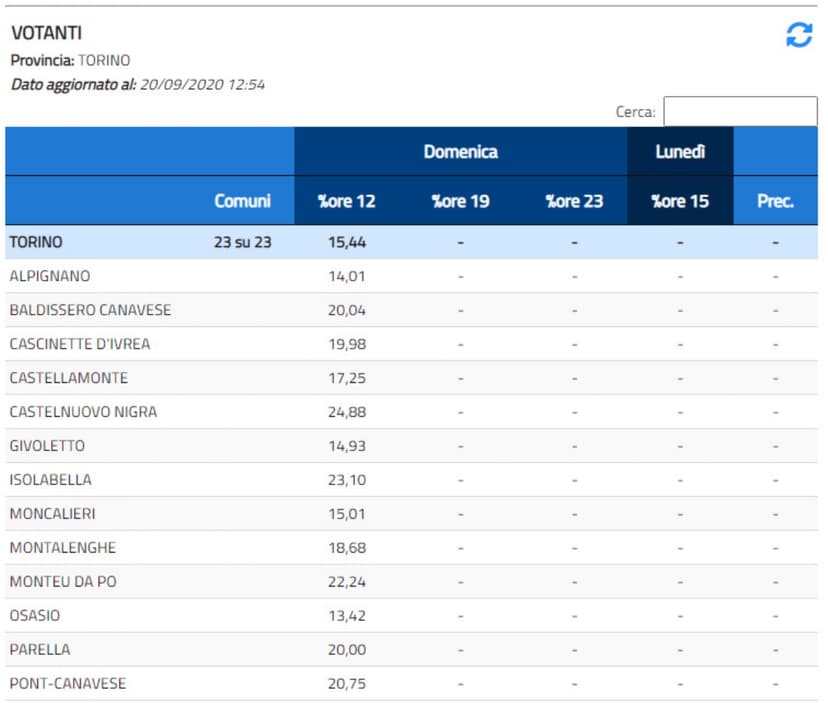Open the ALPIGNANO municipality row
This screenshot has height=703, width=828.
pyautogui.click(x=49, y=276)
